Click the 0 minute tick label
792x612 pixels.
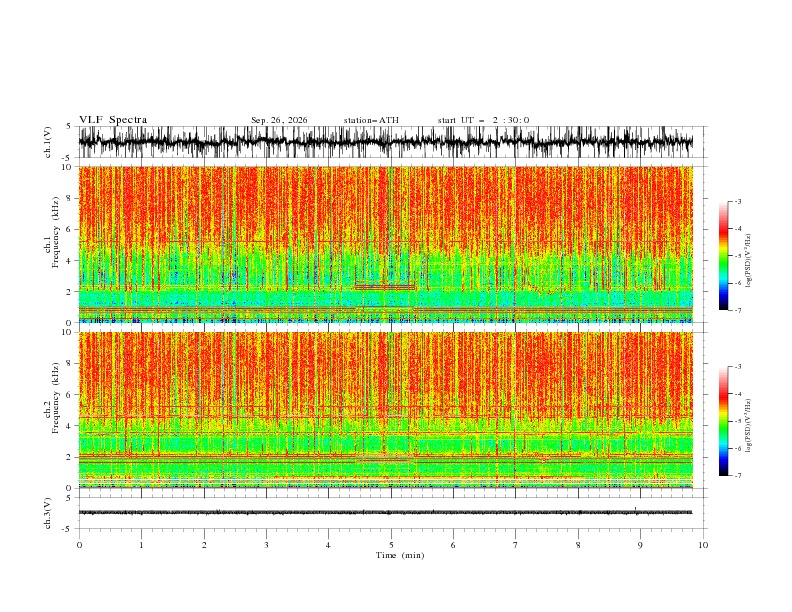(x=79, y=545)
